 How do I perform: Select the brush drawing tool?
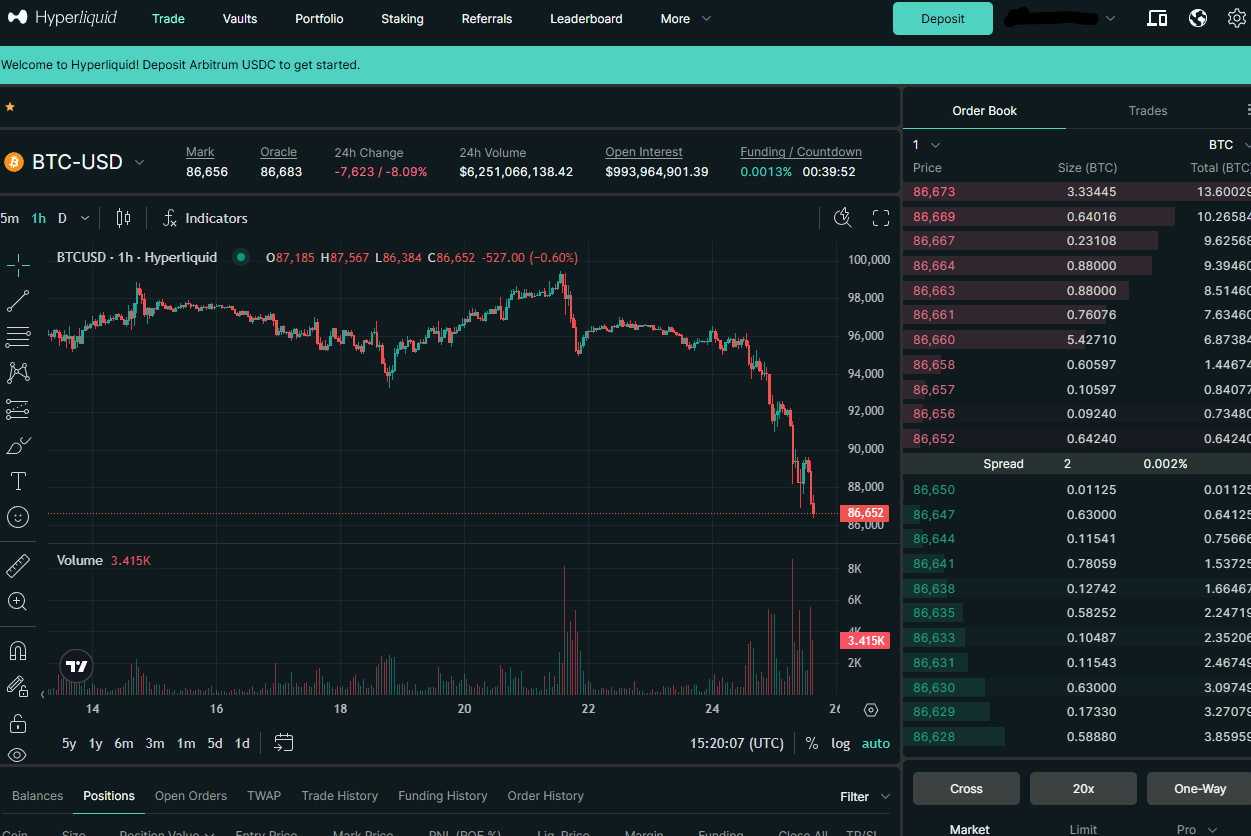(18, 445)
